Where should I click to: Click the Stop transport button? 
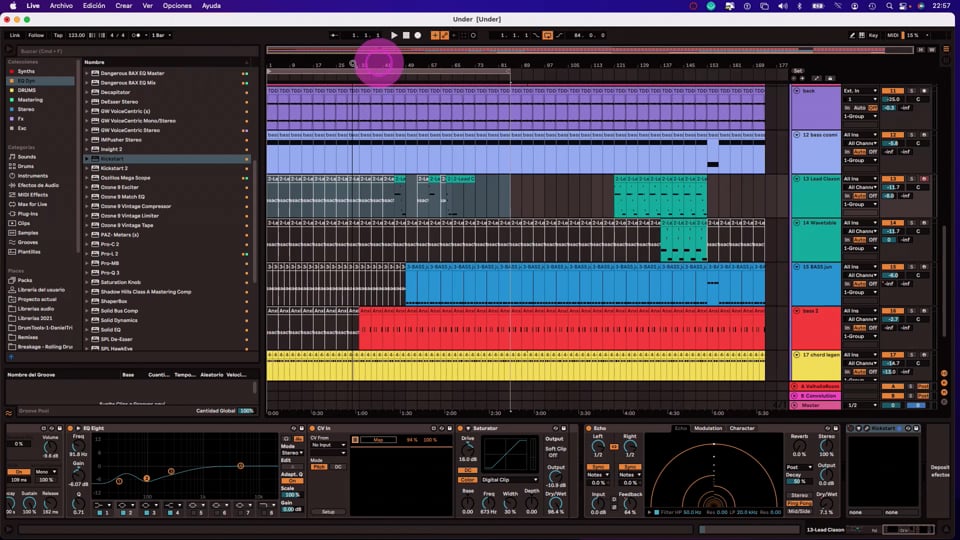coord(406,36)
